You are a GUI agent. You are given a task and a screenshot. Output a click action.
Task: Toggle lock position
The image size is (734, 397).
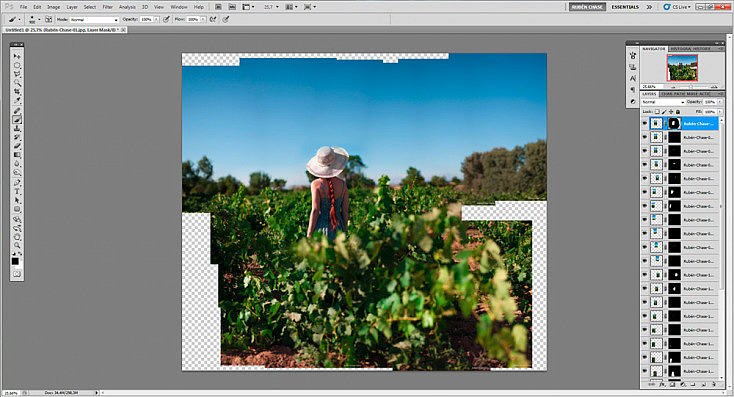pyautogui.click(x=671, y=112)
